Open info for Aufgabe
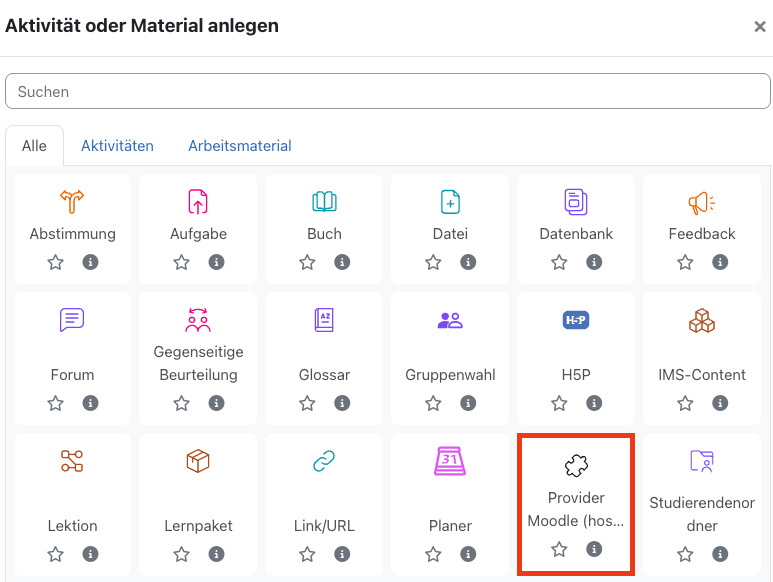This screenshot has width=773, height=582. click(x=216, y=262)
